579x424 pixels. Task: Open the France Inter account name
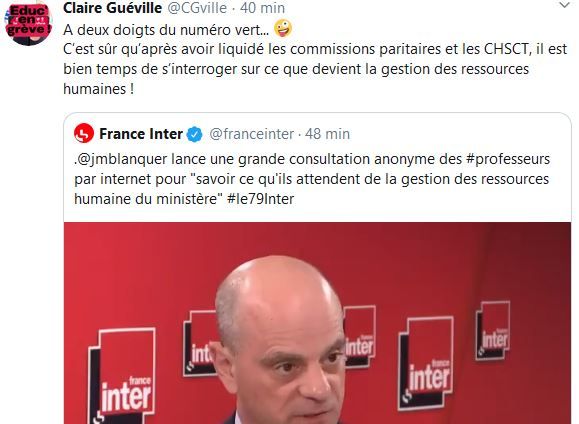(x=141, y=134)
